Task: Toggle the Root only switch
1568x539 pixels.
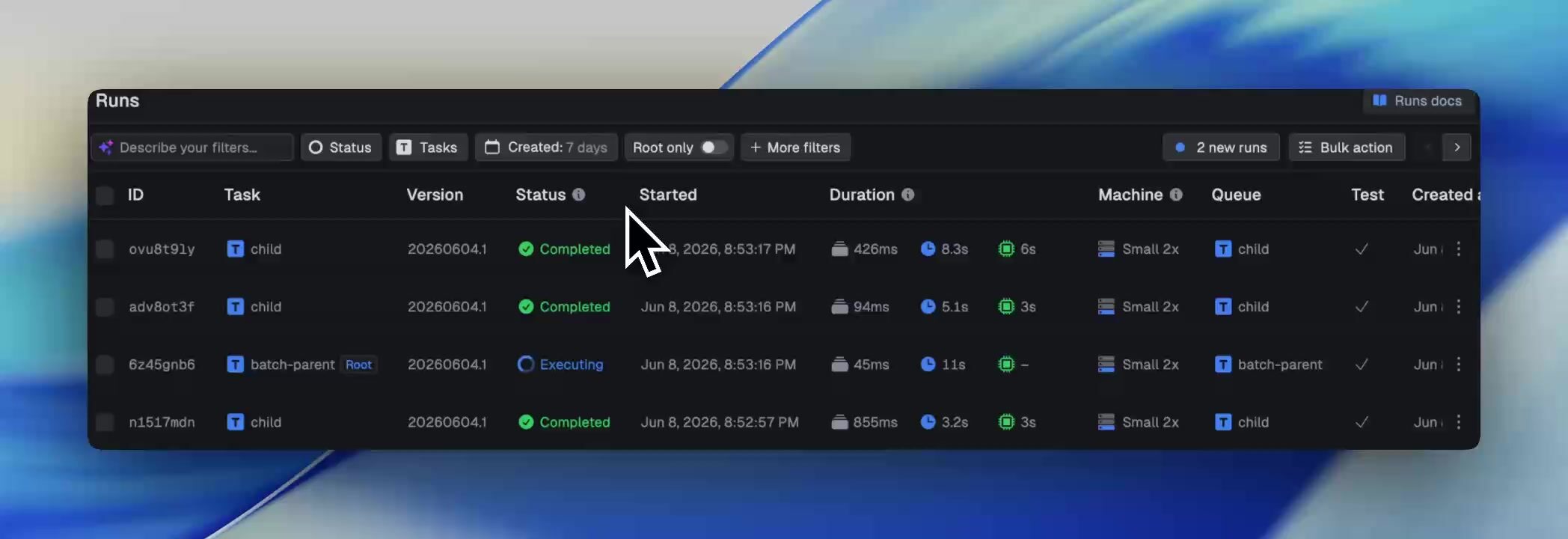Action: [x=714, y=147]
